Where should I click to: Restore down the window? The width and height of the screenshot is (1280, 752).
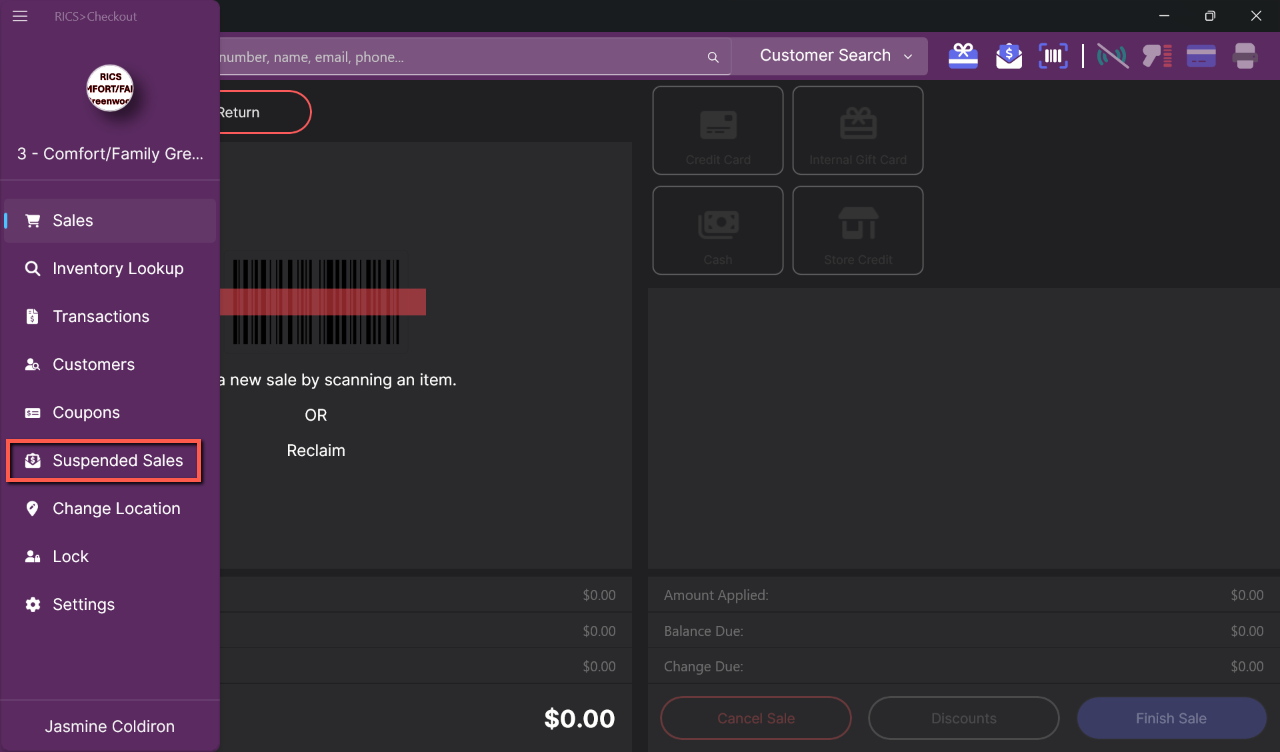[x=1210, y=16]
